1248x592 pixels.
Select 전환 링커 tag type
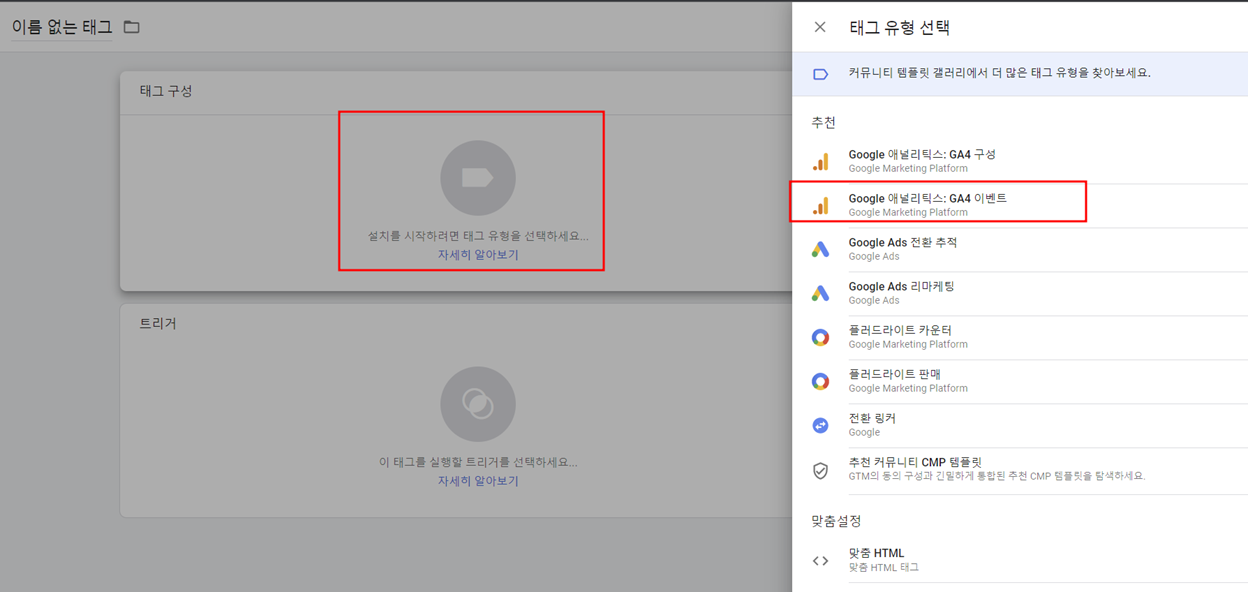(1020, 425)
